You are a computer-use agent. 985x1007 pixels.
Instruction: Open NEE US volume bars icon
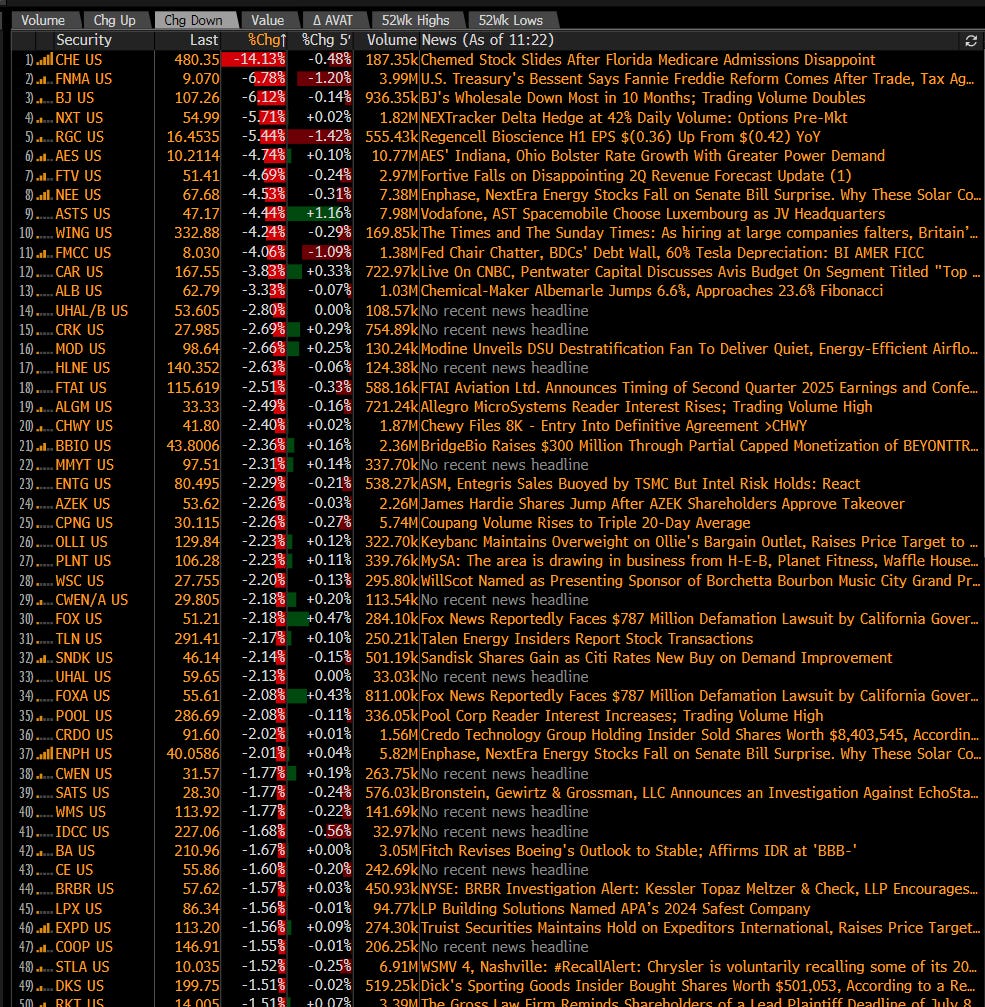(44, 195)
